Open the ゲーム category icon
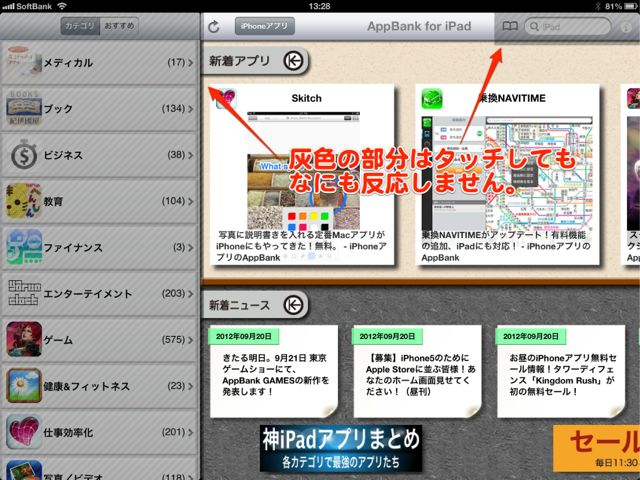 pos(24,339)
